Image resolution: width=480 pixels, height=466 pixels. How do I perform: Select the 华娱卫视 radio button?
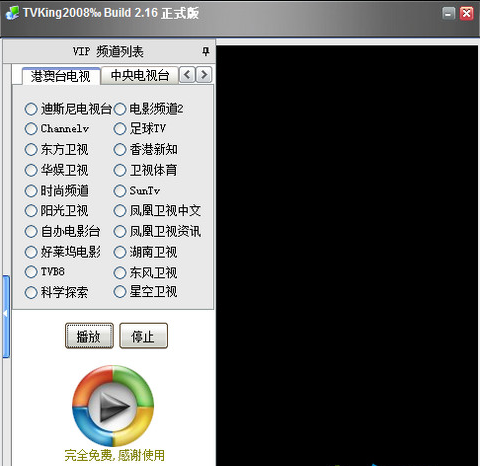point(31,170)
